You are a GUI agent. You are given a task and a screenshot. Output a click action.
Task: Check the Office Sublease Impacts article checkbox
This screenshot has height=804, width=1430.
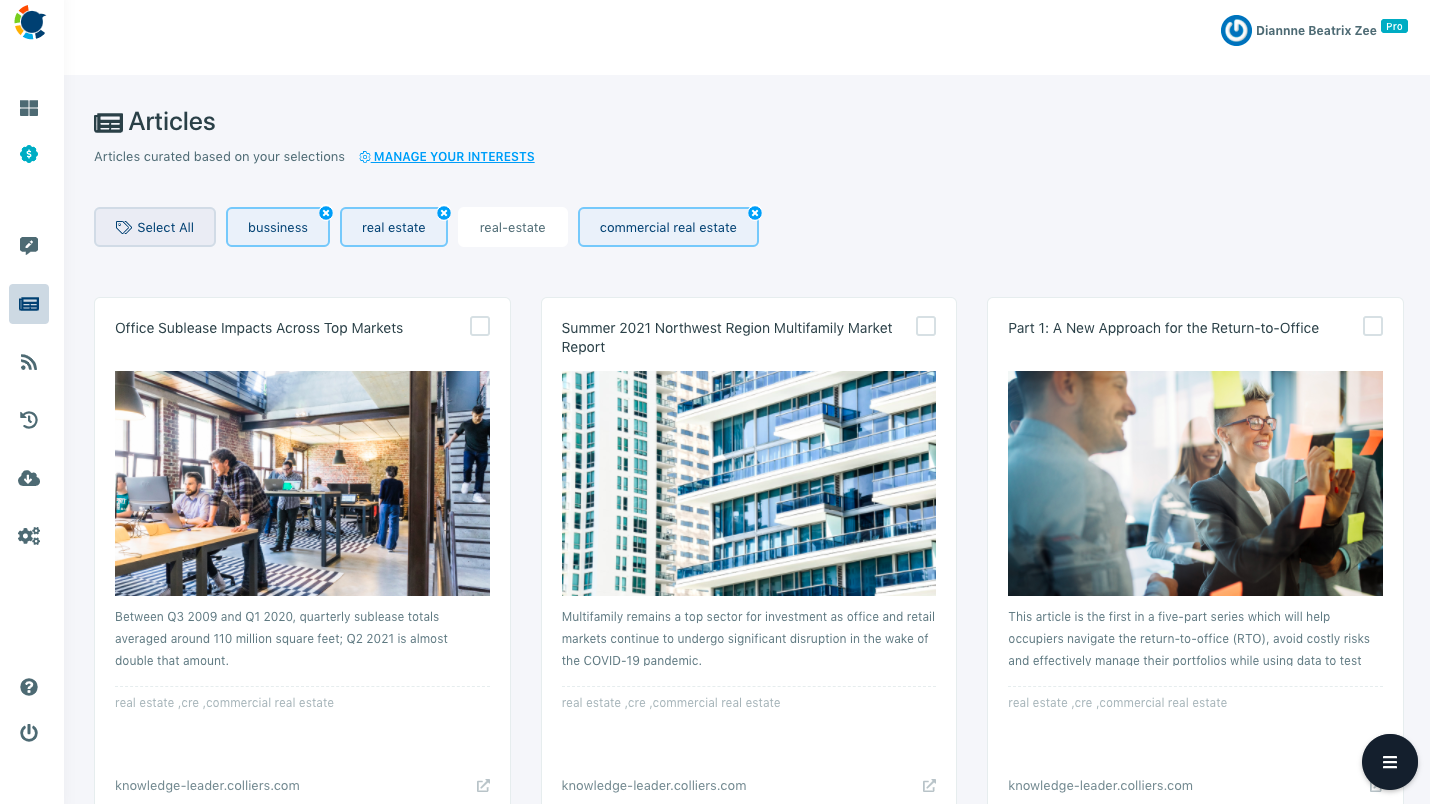click(480, 326)
